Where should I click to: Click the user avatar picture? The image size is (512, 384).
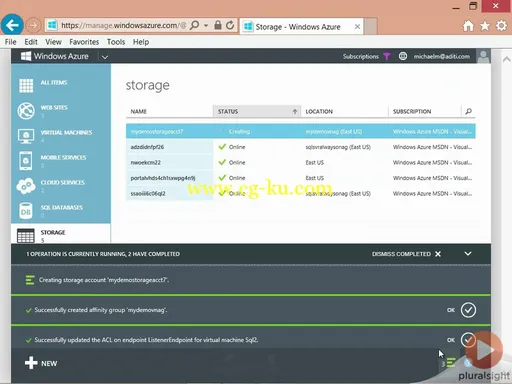tap(483, 56)
